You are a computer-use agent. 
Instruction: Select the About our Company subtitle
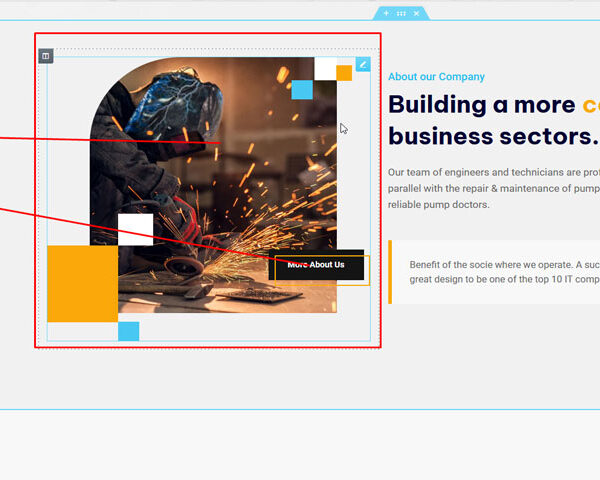click(436, 77)
